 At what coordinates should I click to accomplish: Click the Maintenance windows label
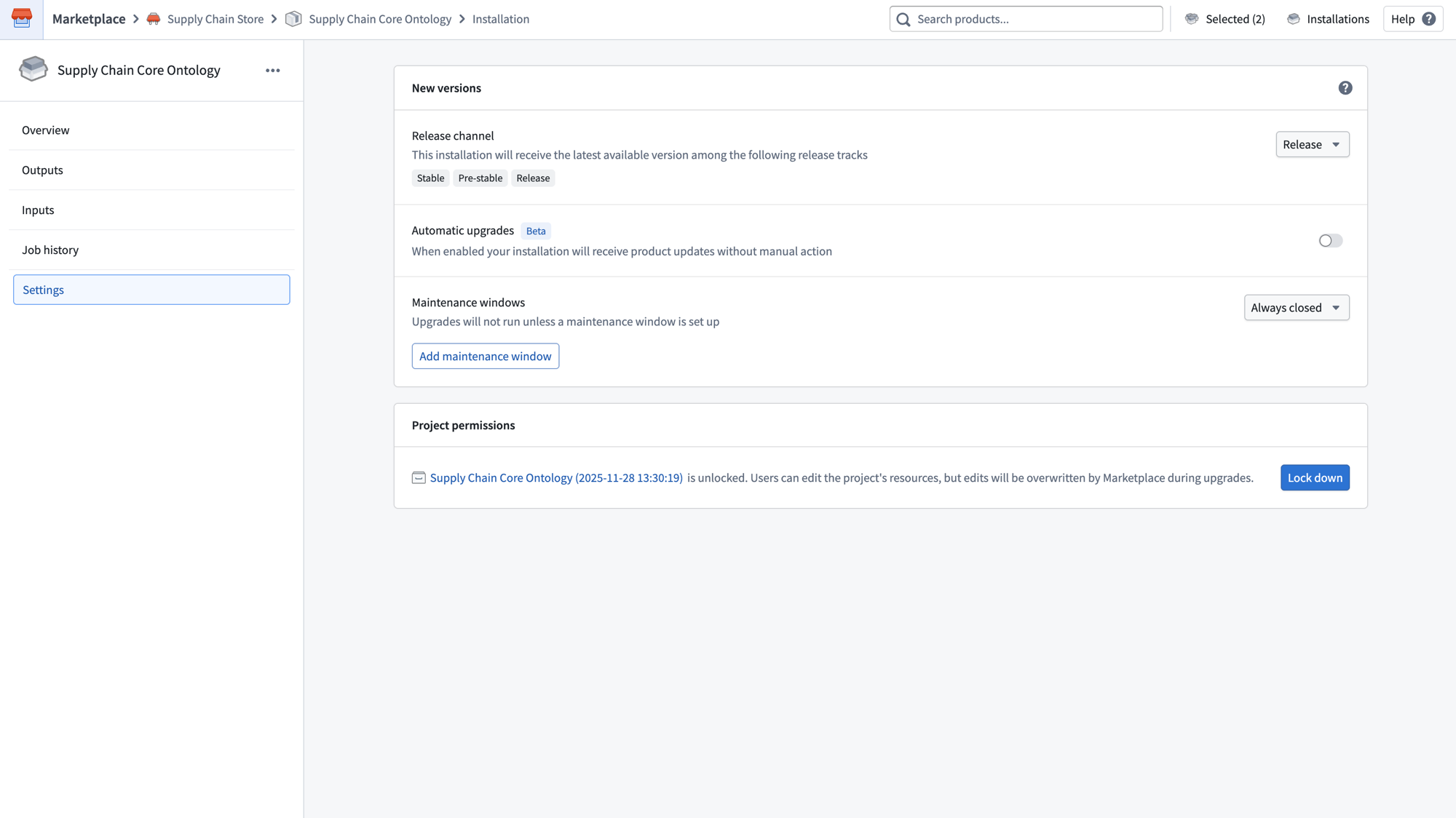468,303
